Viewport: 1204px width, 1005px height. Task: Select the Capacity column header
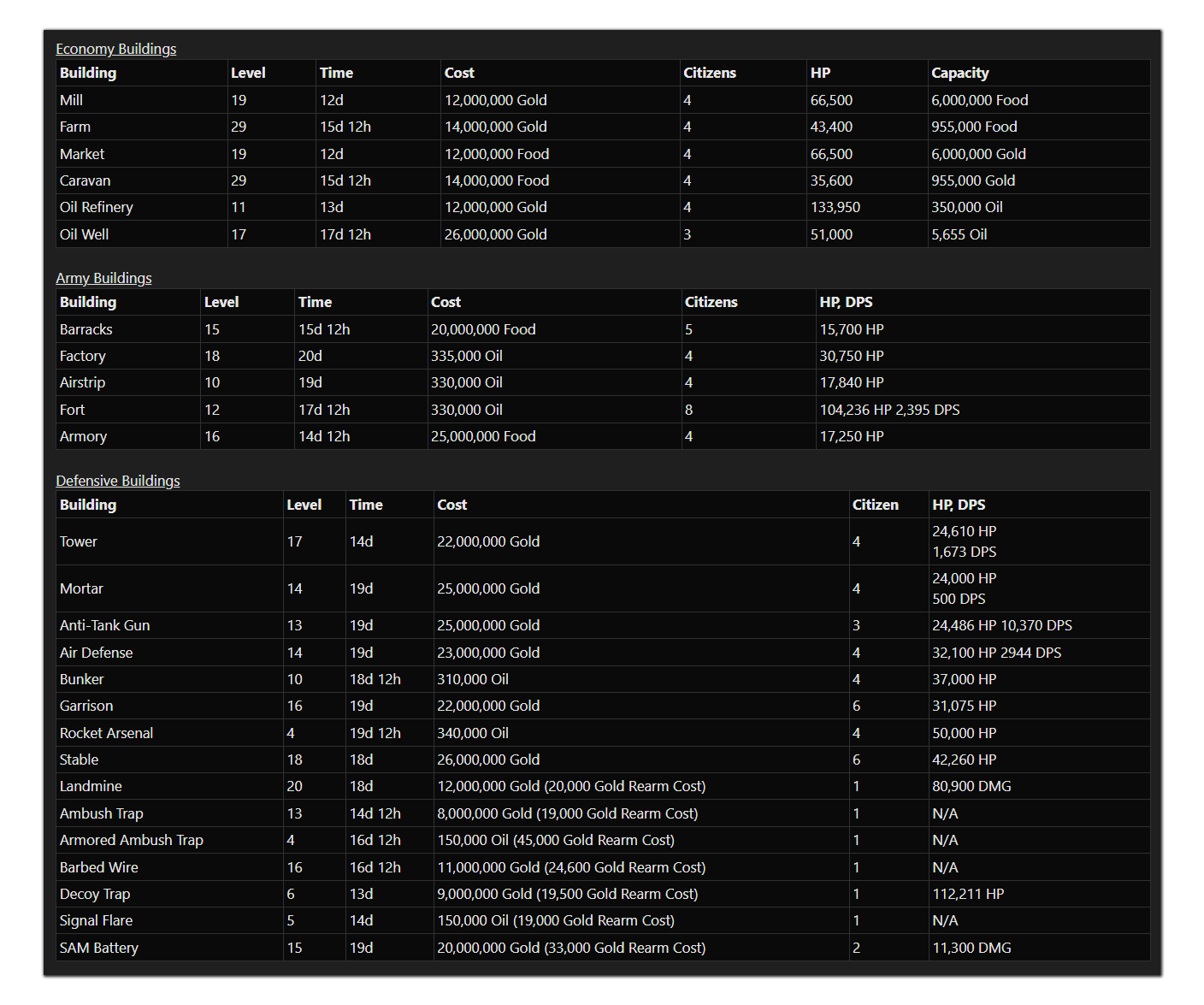click(x=1039, y=73)
